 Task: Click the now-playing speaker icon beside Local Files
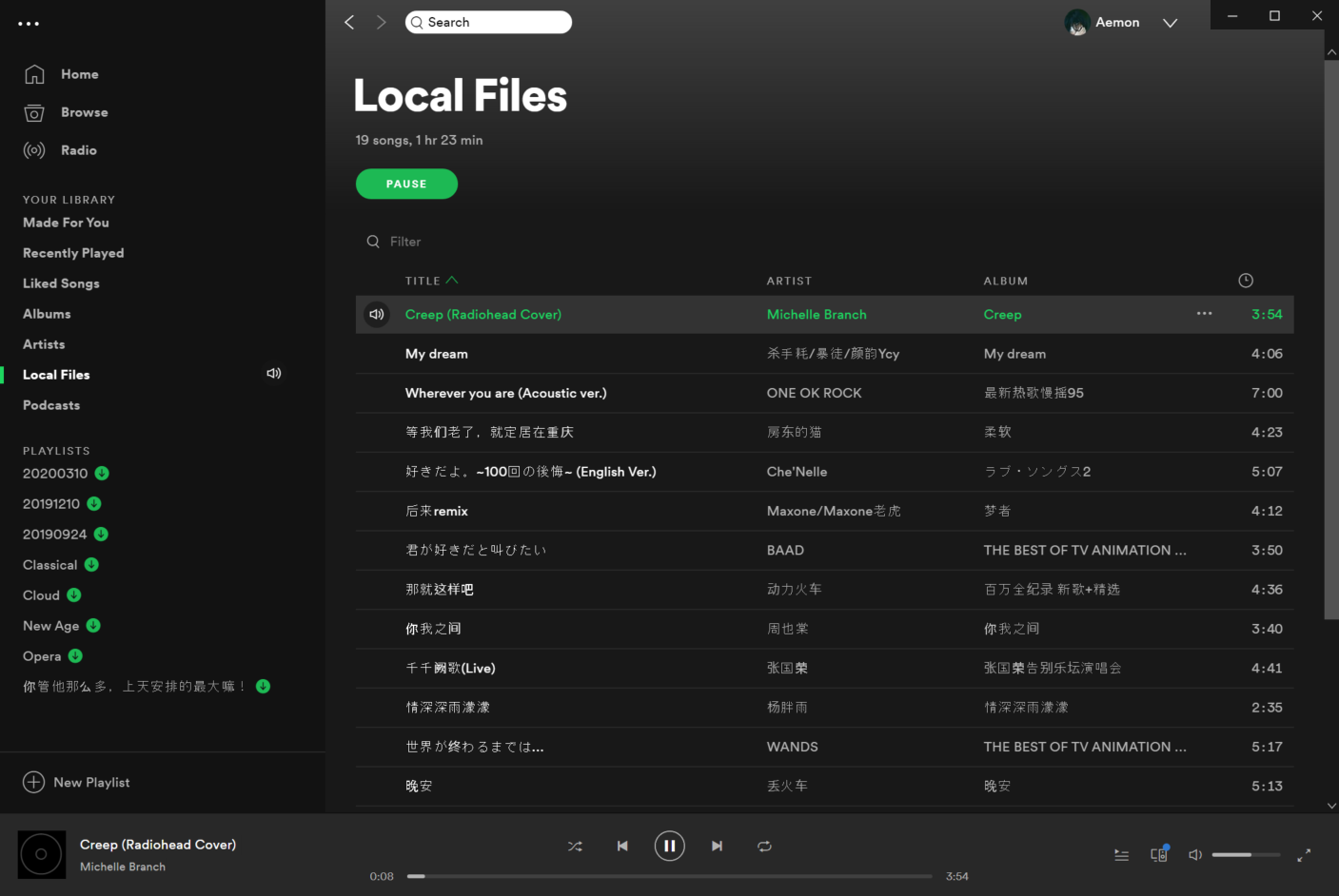click(x=274, y=374)
